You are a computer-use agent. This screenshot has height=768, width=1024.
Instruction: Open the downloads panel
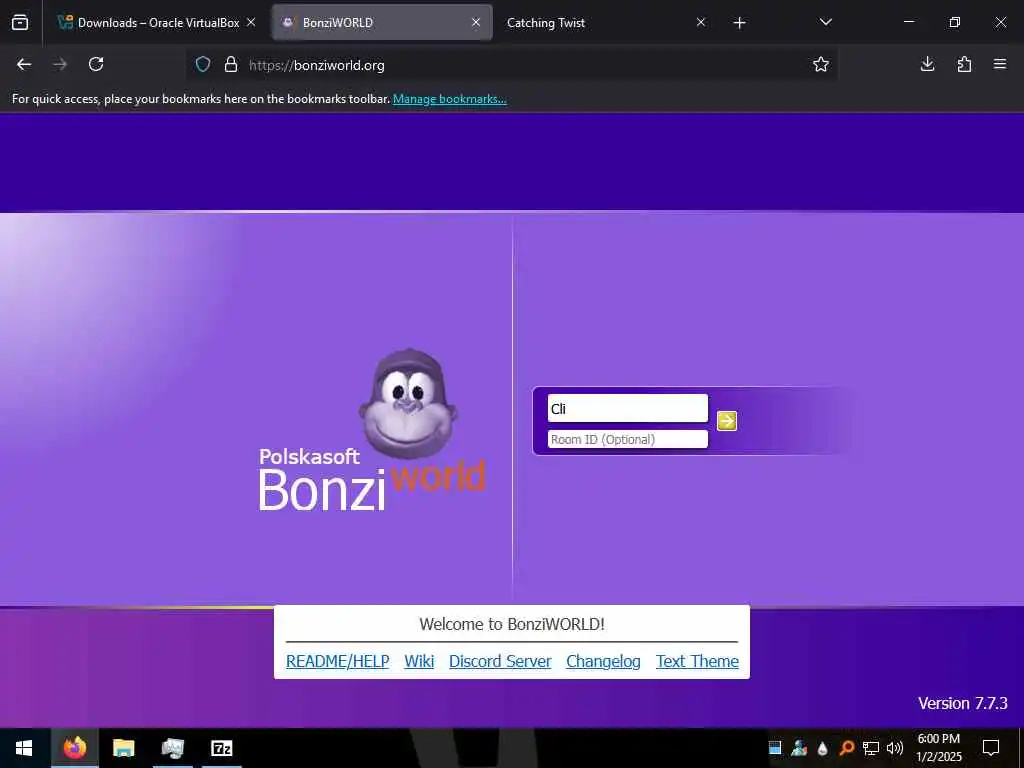927,64
